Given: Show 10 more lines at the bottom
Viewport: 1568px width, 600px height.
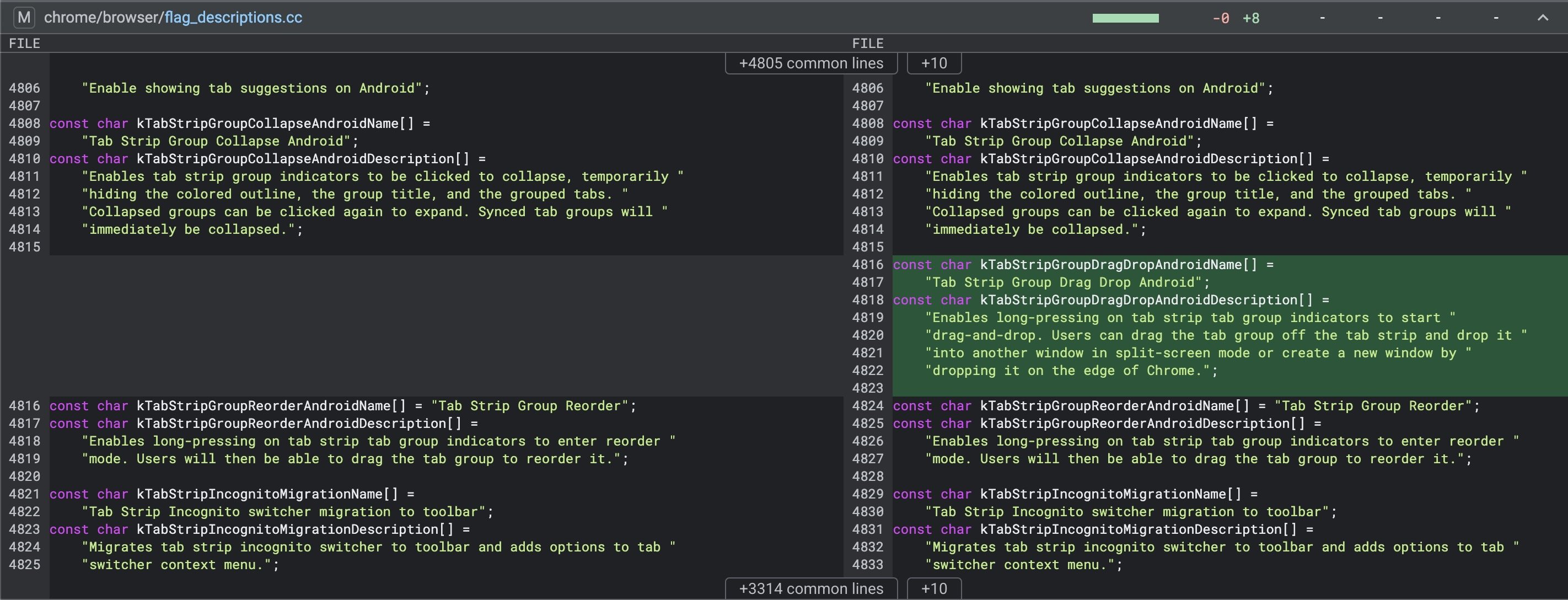Looking at the screenshot, I should [x=934, y=588].
